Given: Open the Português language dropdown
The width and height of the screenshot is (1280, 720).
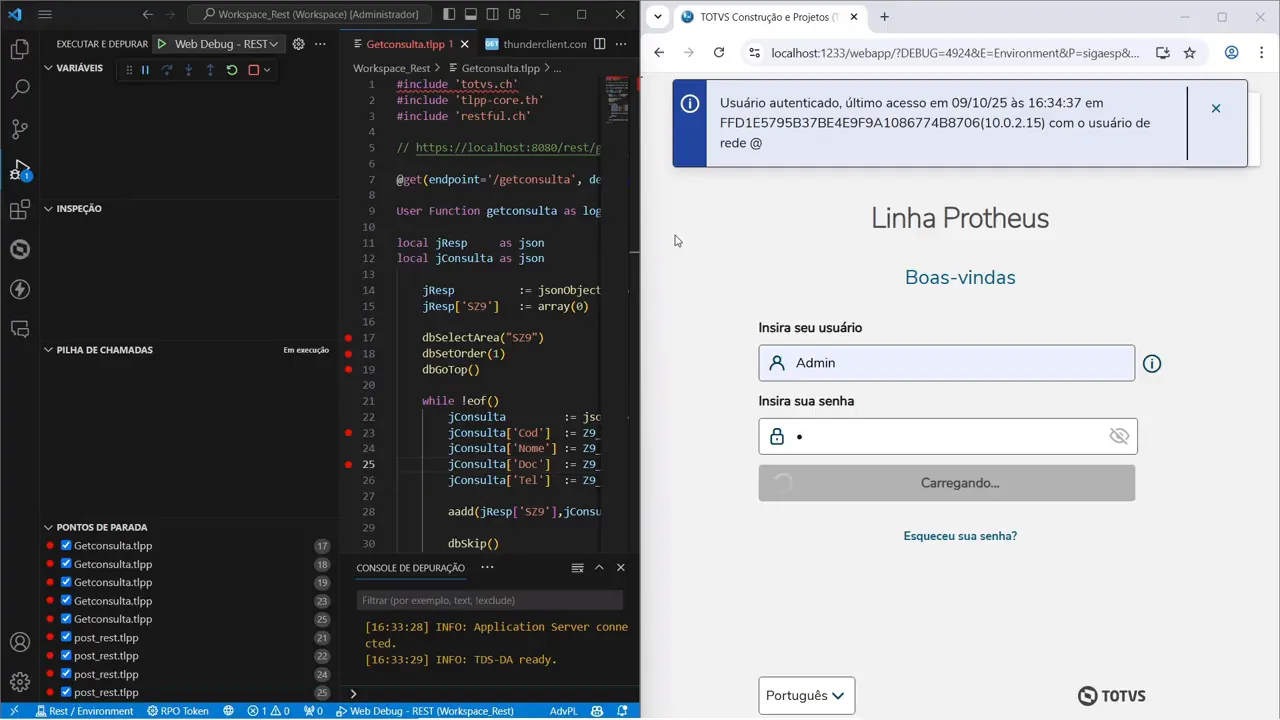Looking at the screenshot, I should click(806, 695).
